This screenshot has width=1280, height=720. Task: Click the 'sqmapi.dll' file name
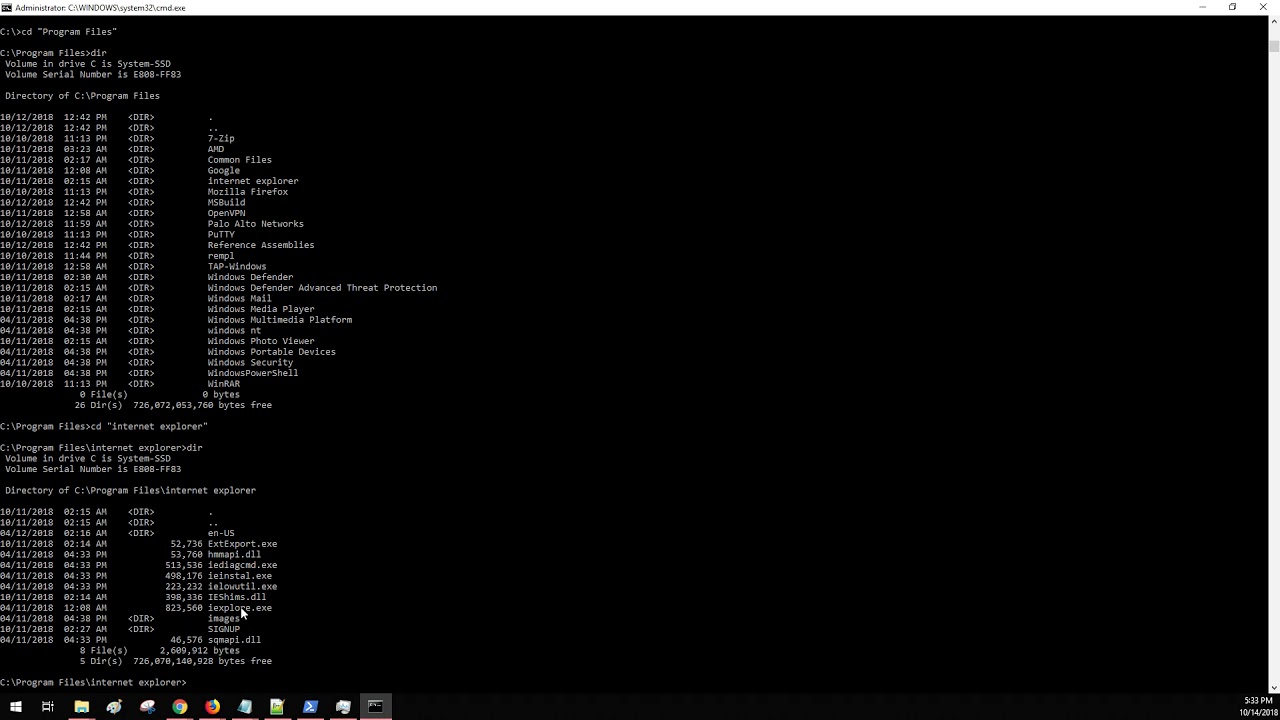[x=235, y=640]
